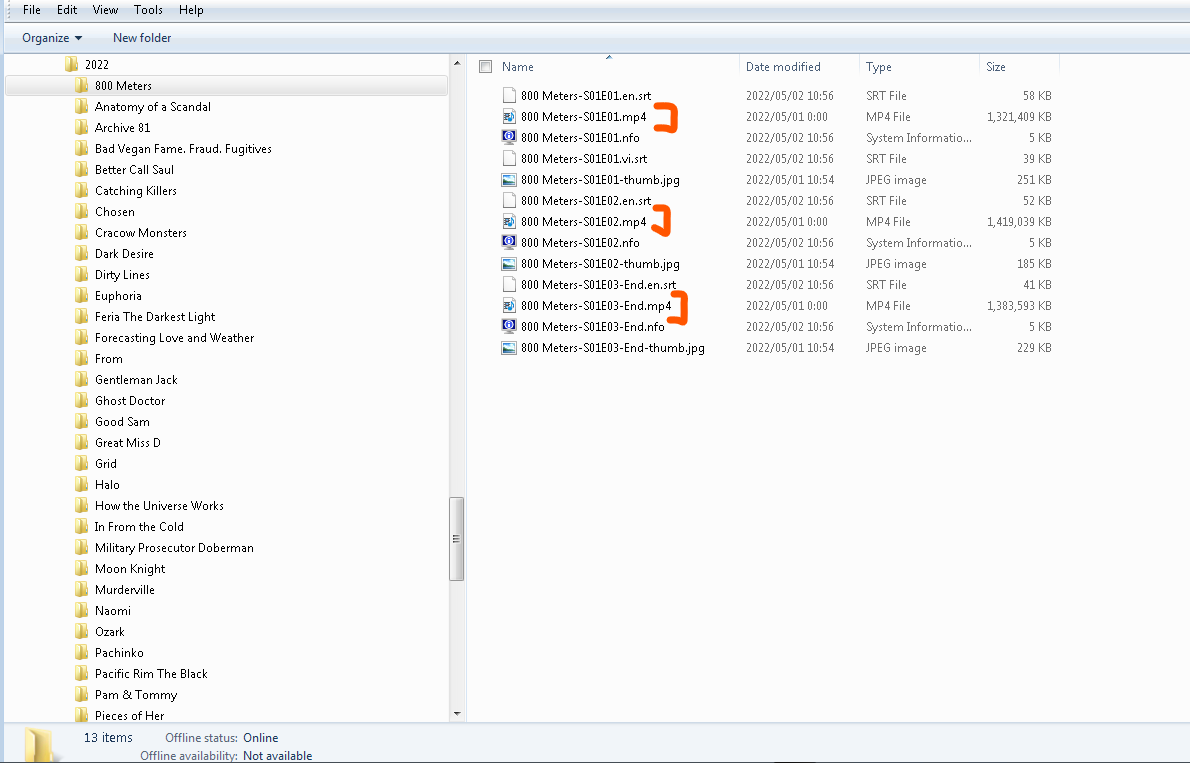This screenshot has height=763, width=1190.
Task: Click the New folder button
Action: (142, 38)
